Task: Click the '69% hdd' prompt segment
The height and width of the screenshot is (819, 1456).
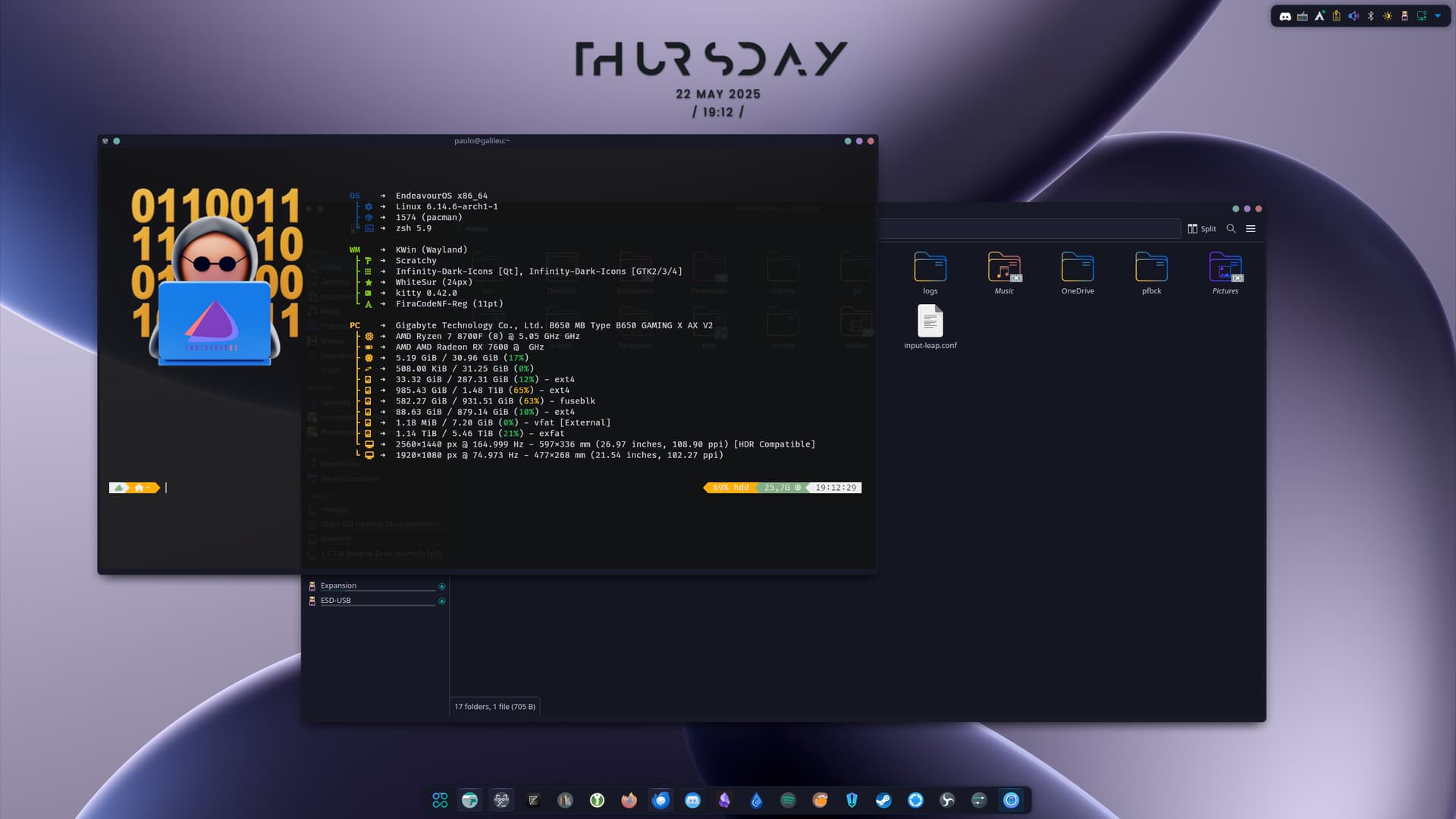Action: 730,488
